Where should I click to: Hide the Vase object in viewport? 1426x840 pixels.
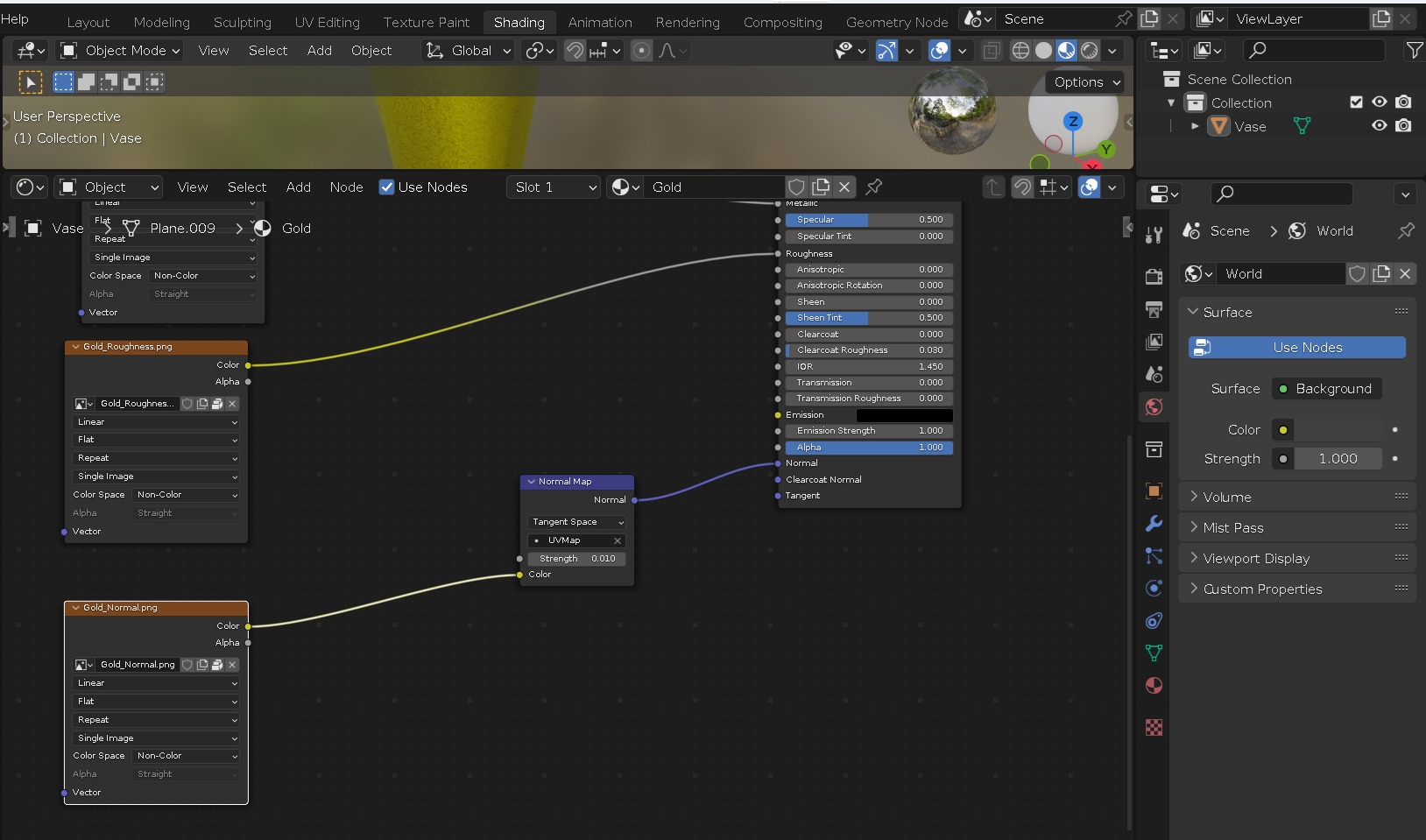(x=1379, y=126)
